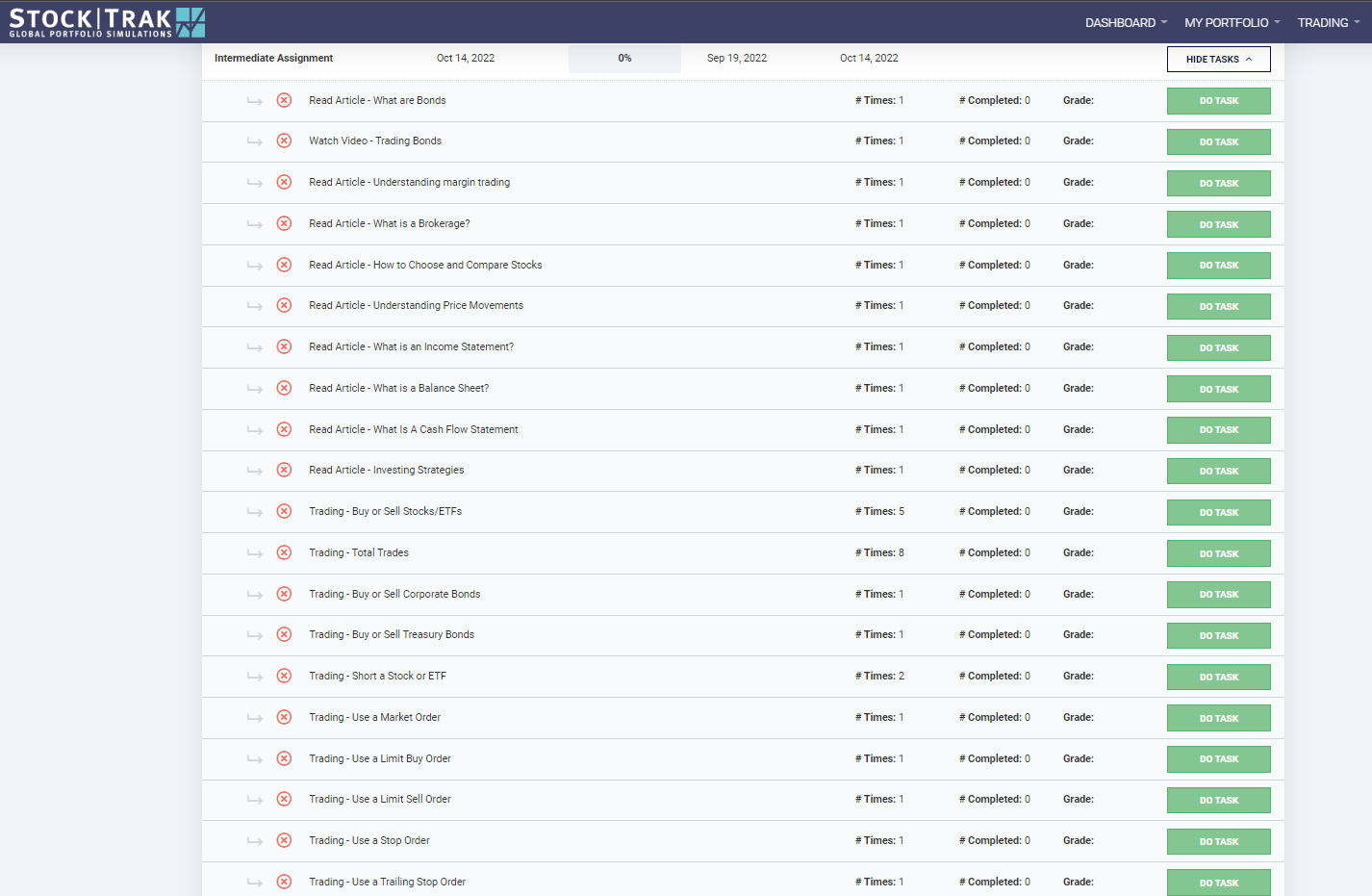The height and width of the screenshot is (896, 1372).
Task: Click '# Times: 5' for Buy or Sell Stocks/ETFs
Action: pyautogui.click(x=879, y=511)
